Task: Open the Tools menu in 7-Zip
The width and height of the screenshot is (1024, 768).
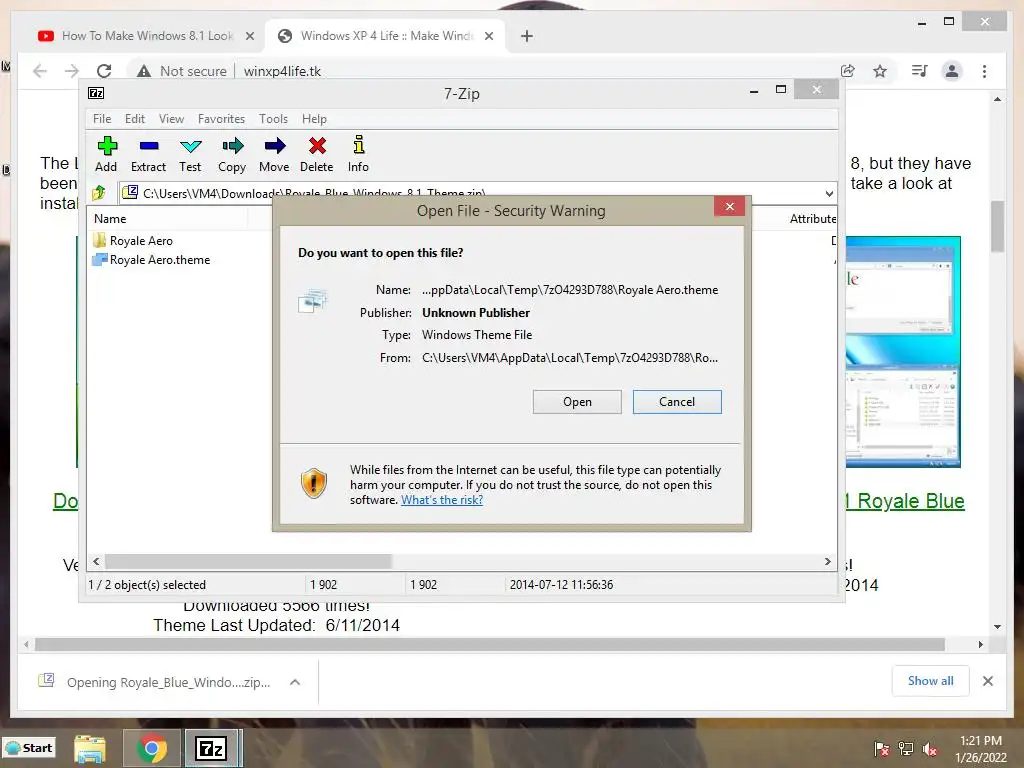Action: pos(273,119)
